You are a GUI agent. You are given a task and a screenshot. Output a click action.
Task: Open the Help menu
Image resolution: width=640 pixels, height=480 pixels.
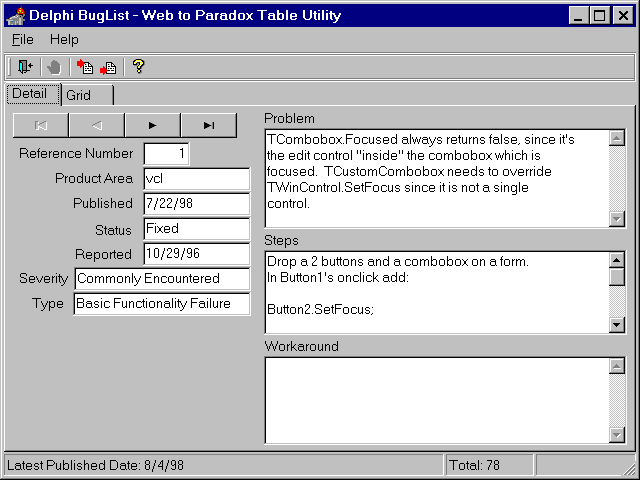[64, 40]
